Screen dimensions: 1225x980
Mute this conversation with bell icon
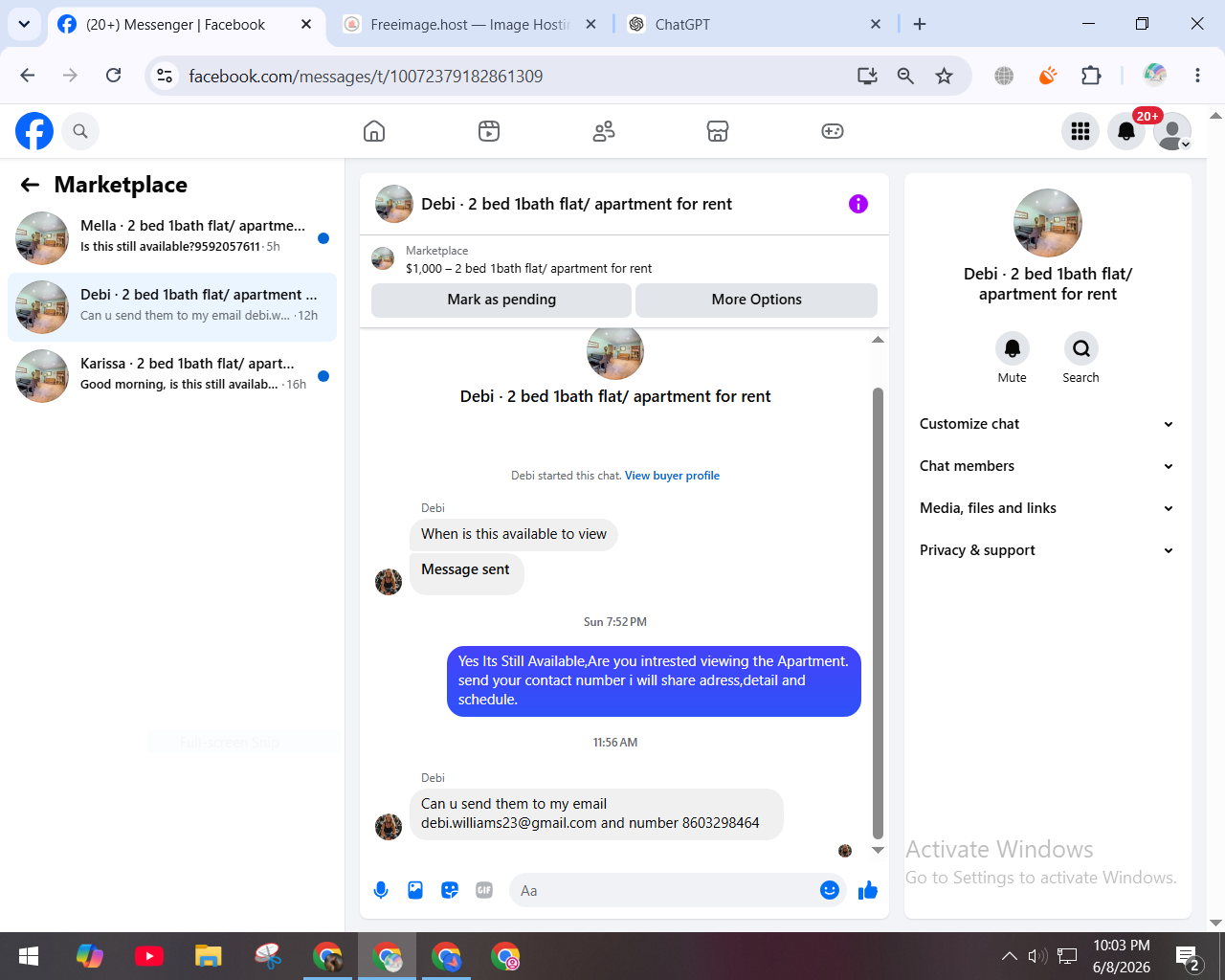[x=1012, y=348]
